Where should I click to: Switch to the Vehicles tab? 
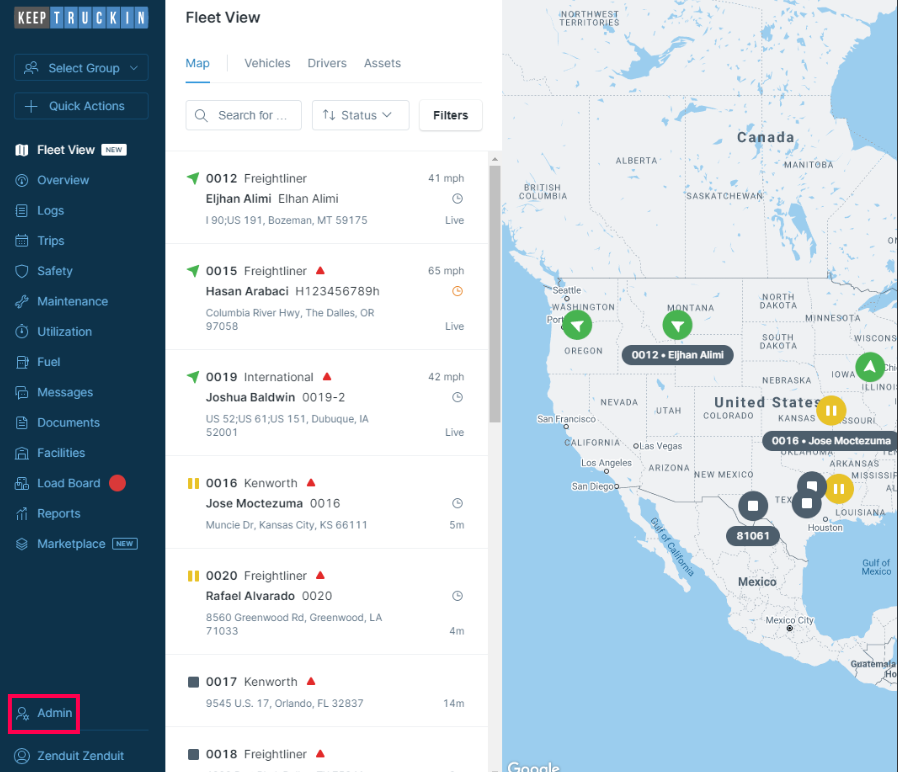click(x=267, y=63)
